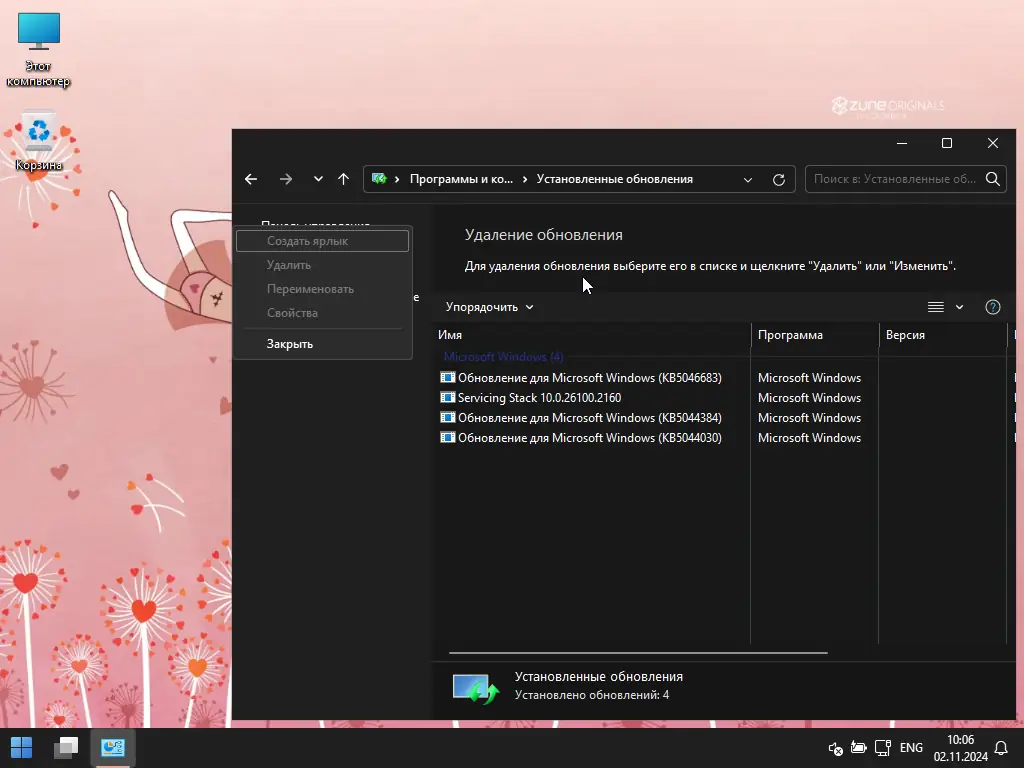The image size is (1024, 768).
Task: Click the Up one level arrow icon
Action: (343, 179)
